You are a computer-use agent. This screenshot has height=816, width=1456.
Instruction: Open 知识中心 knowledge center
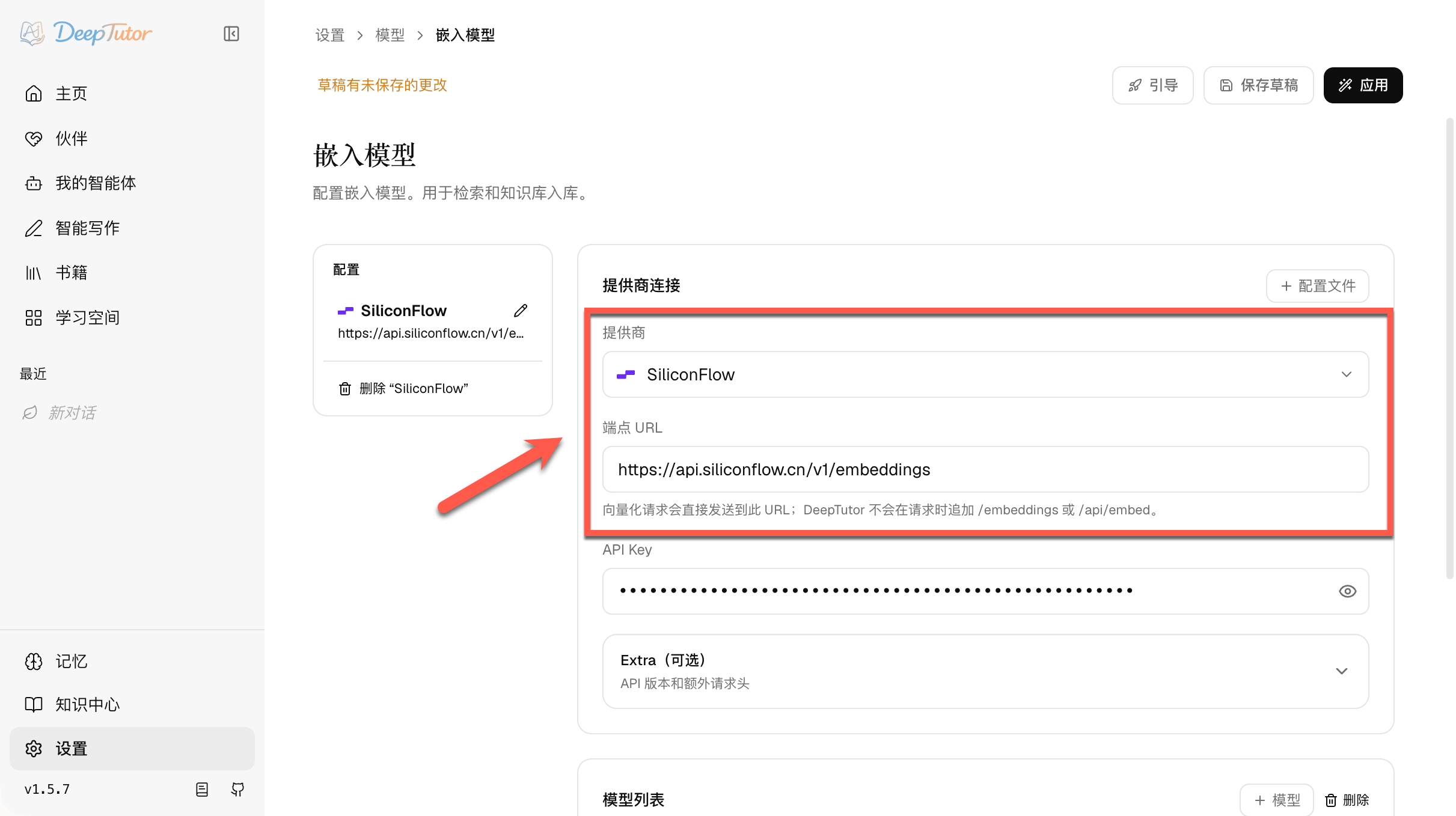coord(132,705)
